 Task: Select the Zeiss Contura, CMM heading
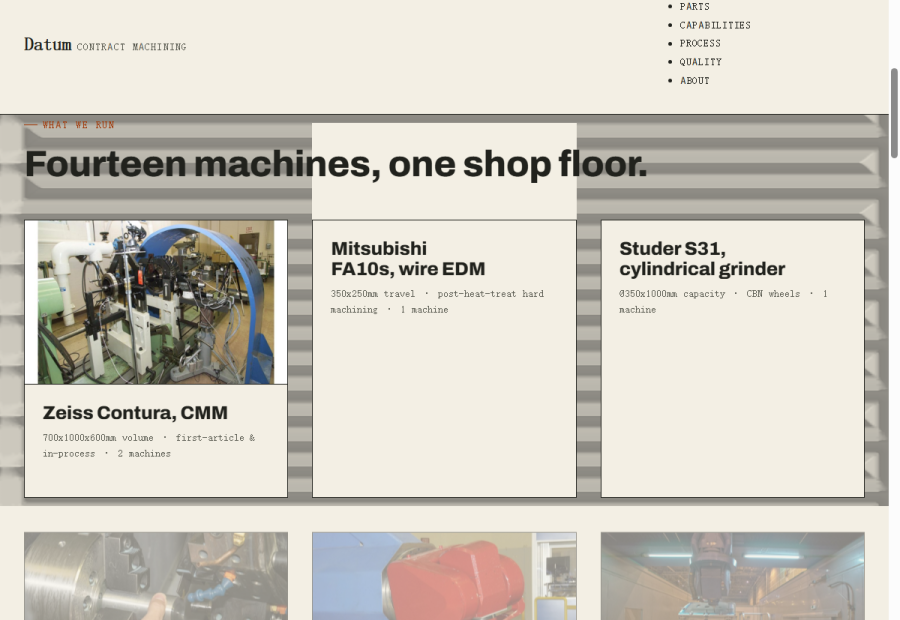pyautogui.click(x=135, y=413)
